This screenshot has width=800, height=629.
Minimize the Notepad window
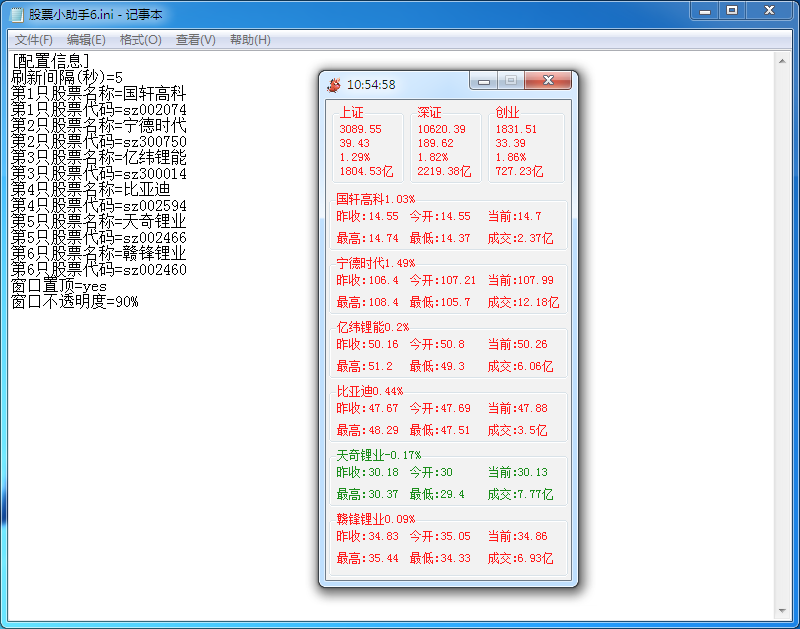click(705, 11)
